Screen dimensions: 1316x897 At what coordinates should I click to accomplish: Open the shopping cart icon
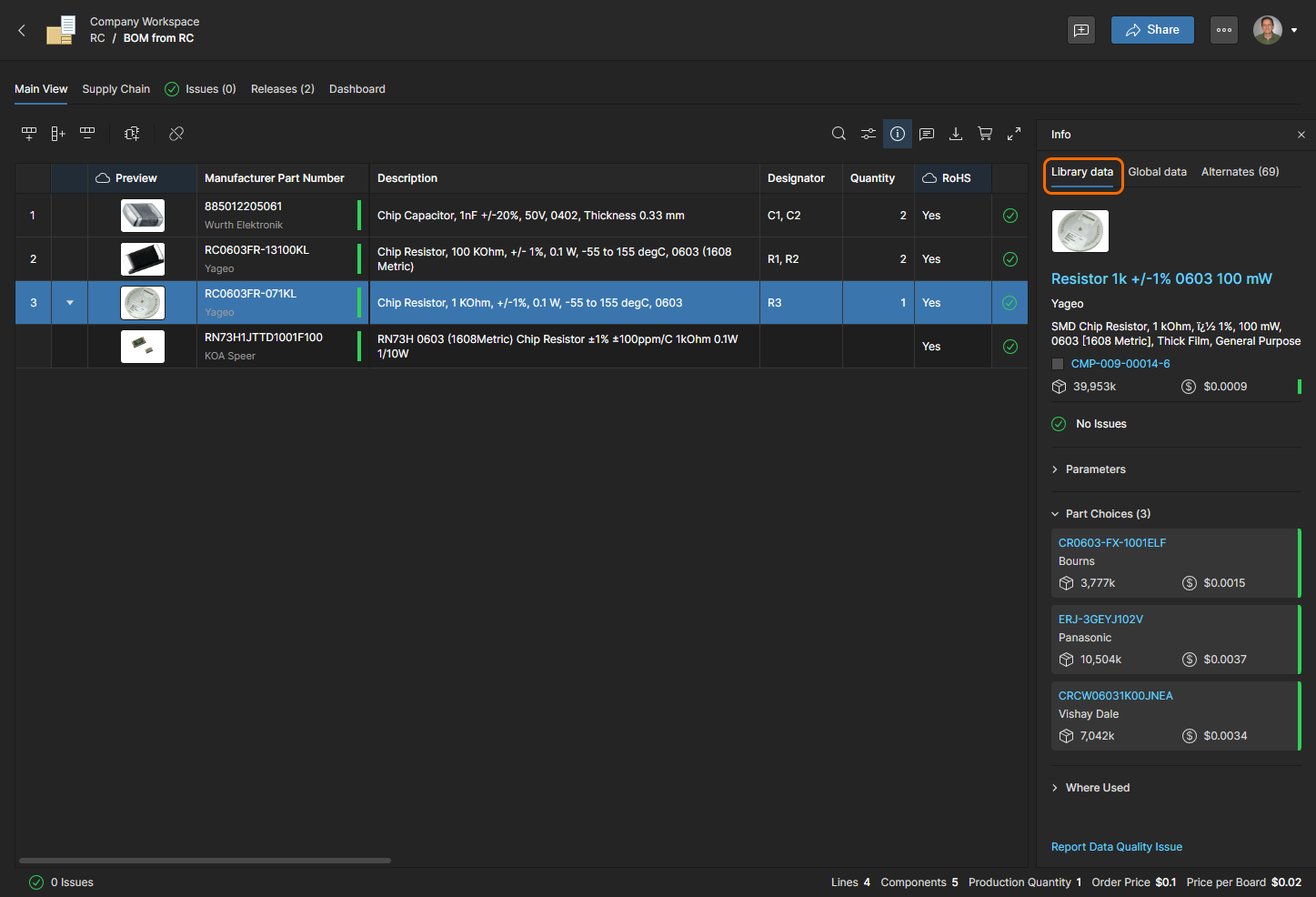click(x=985, y=134)
